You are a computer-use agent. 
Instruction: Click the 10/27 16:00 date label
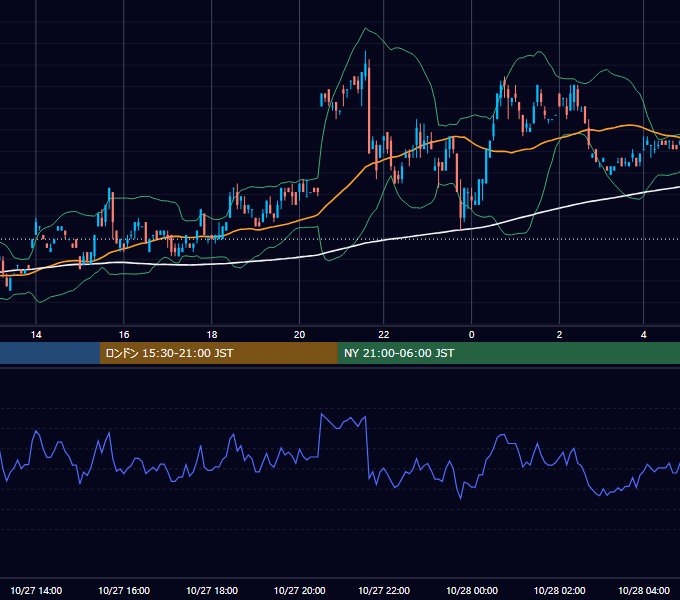pos(124,590)
